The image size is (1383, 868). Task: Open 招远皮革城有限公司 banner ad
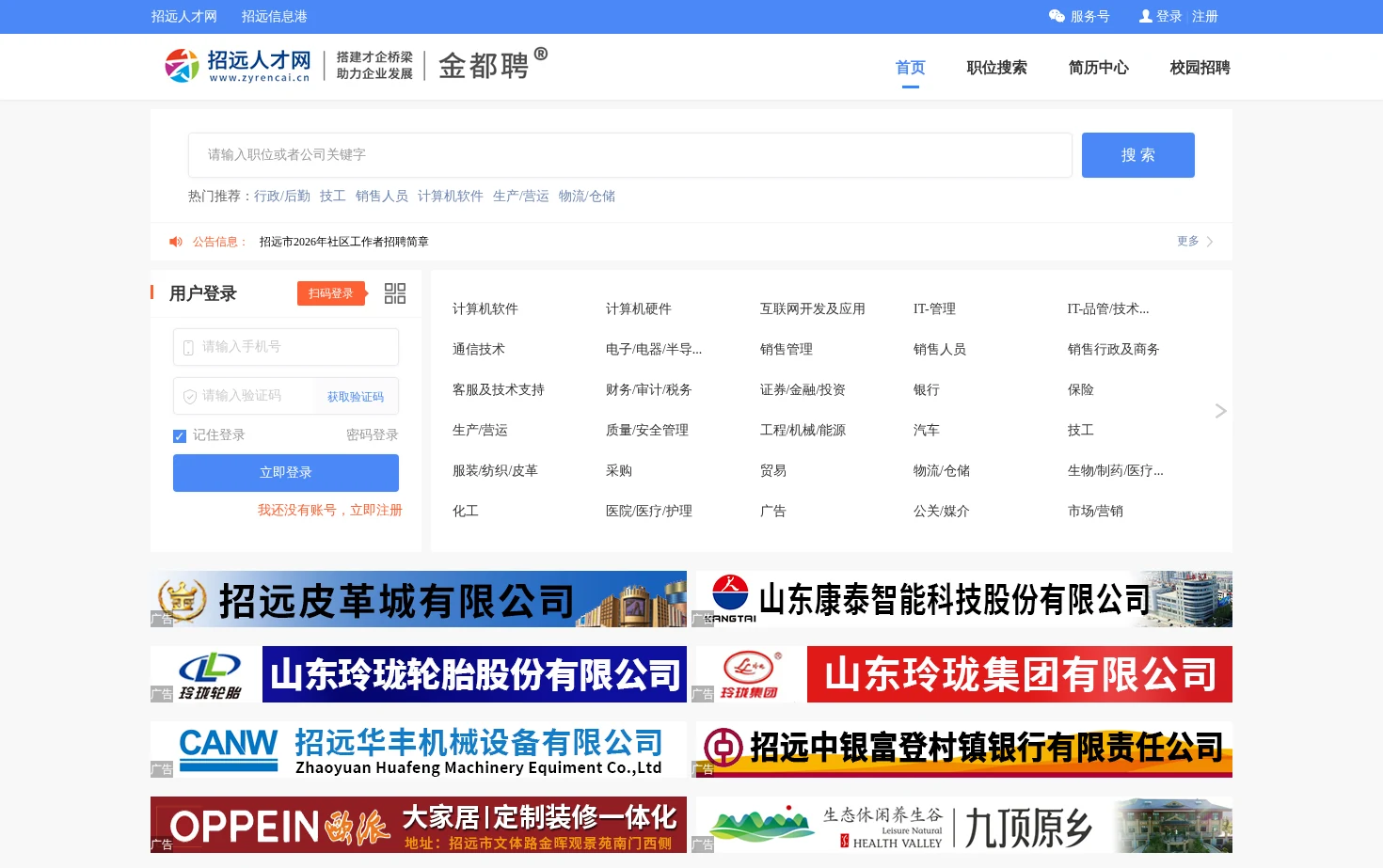coord(419,599)
